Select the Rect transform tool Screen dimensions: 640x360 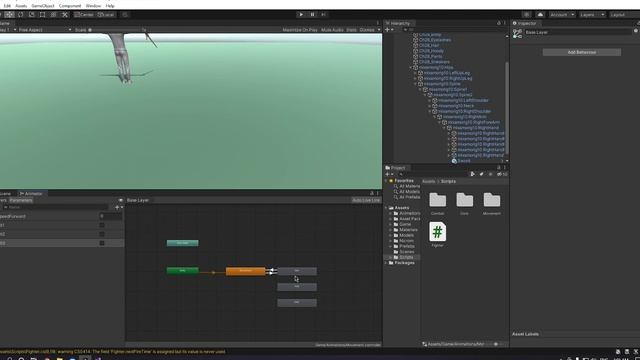[x=42, y=14]
